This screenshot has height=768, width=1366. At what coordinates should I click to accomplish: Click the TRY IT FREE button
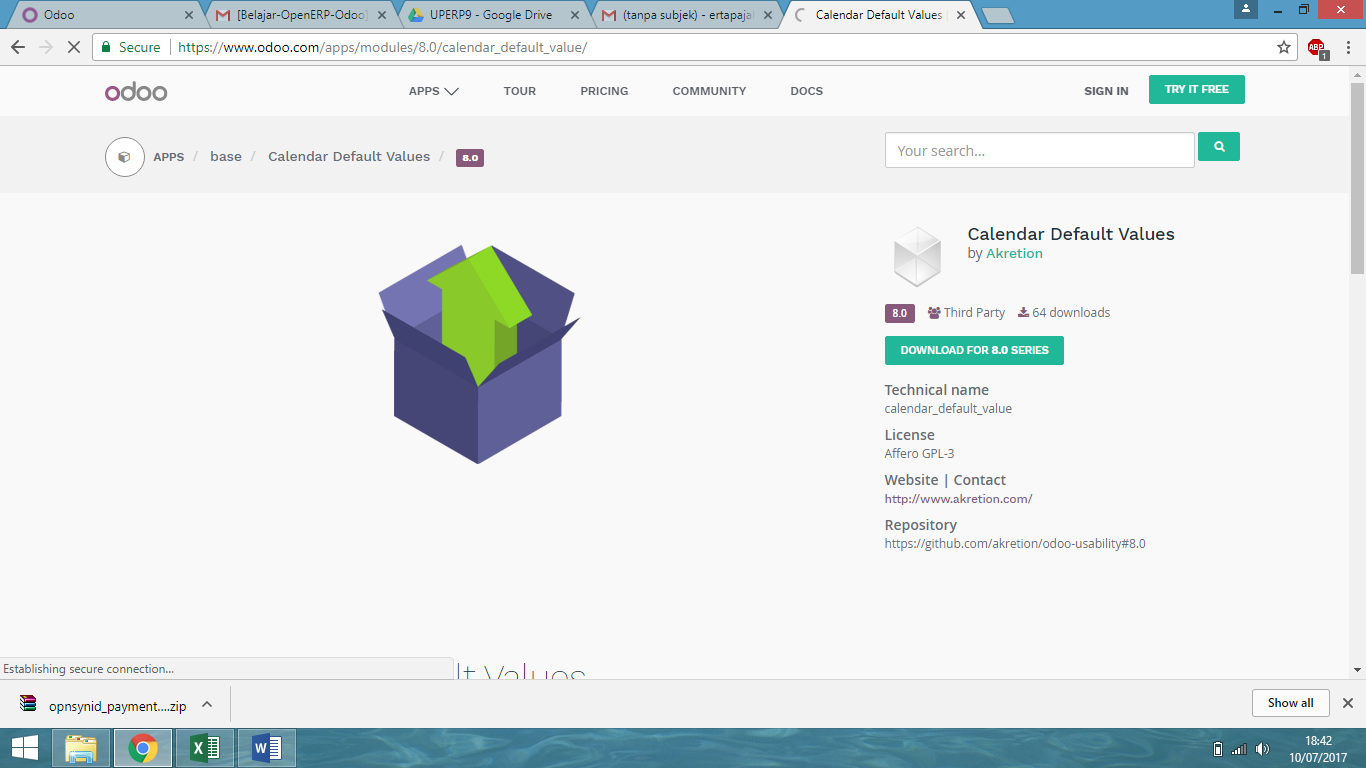tap(1196, 89)
